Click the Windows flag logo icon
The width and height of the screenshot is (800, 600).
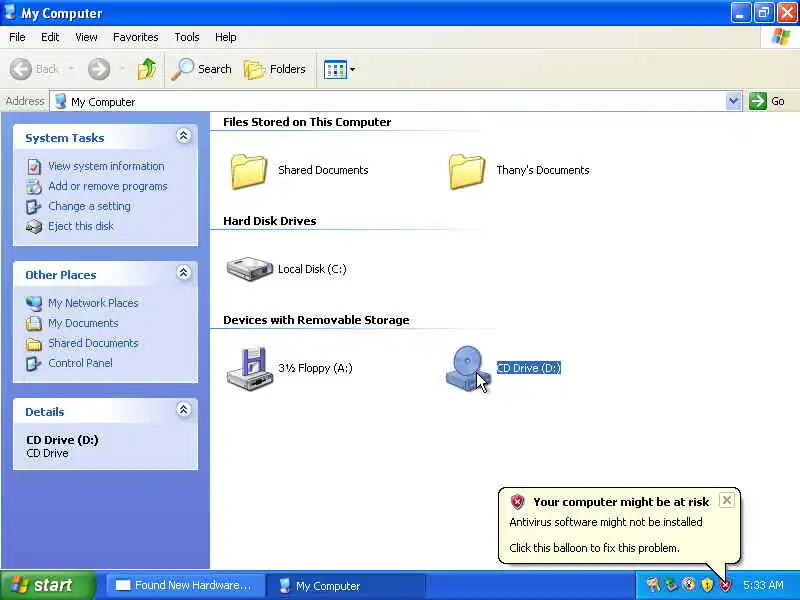point(781,37)
